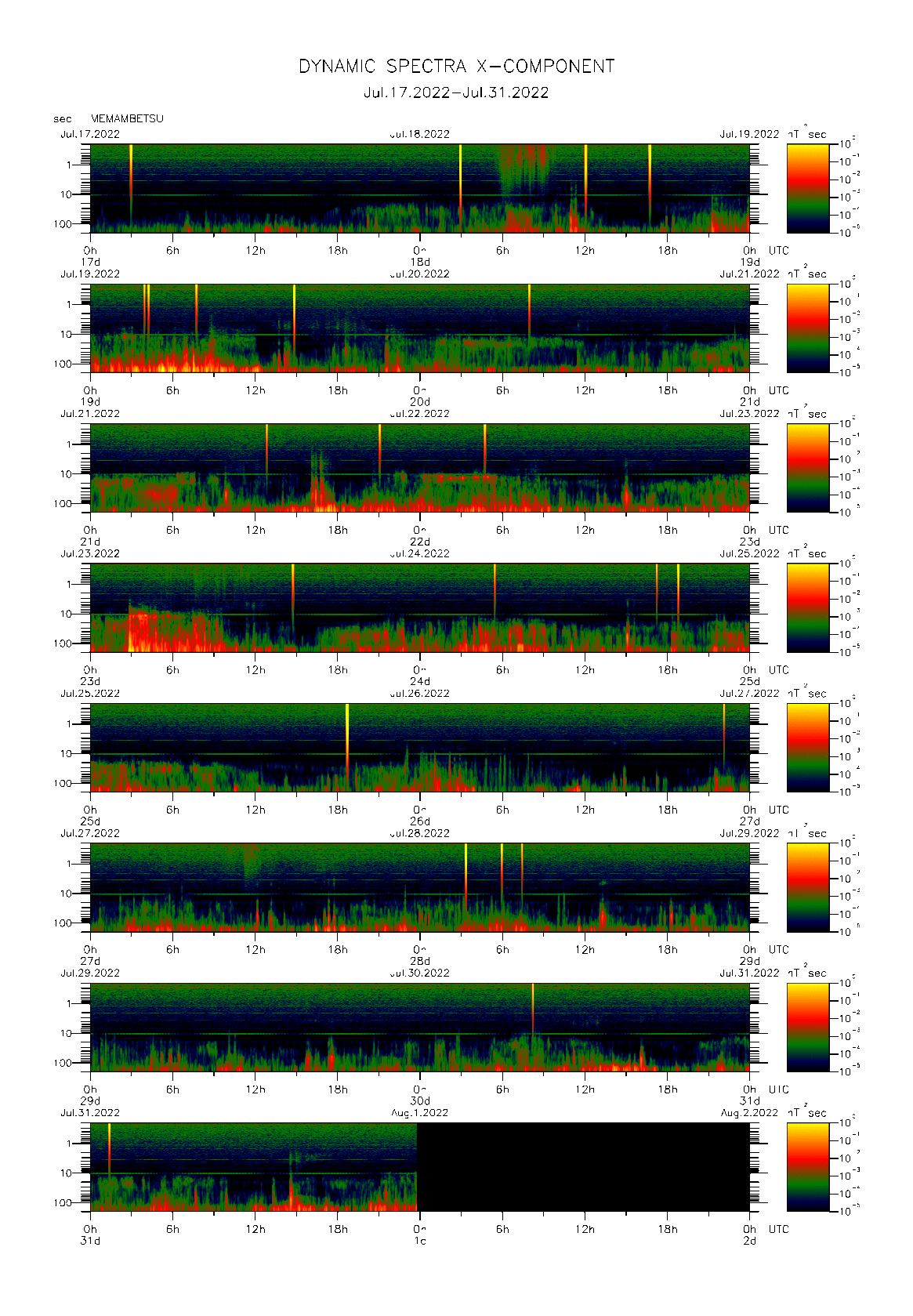Click the Aug.2.2022 date label
Viewport: 913px width, 1316px height.
749,1112
